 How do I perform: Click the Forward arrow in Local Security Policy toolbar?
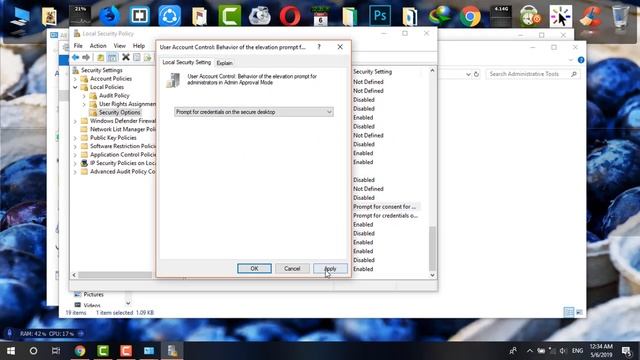(86, 58)
